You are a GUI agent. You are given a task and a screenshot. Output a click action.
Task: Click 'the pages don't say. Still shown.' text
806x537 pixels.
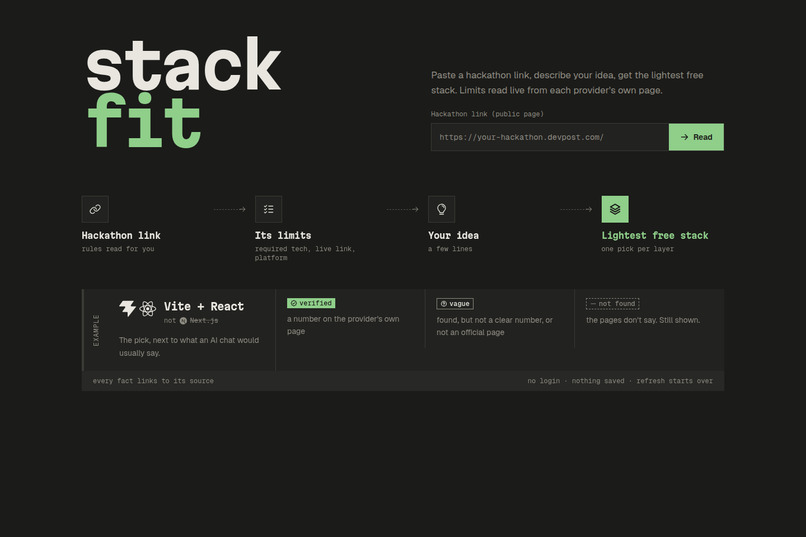click(643, 320)
